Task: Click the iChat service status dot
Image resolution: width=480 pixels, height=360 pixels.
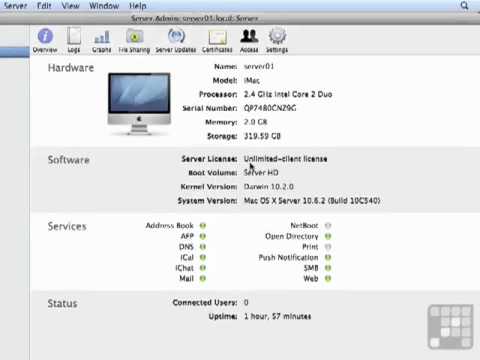Action: (x=203, y=268)
